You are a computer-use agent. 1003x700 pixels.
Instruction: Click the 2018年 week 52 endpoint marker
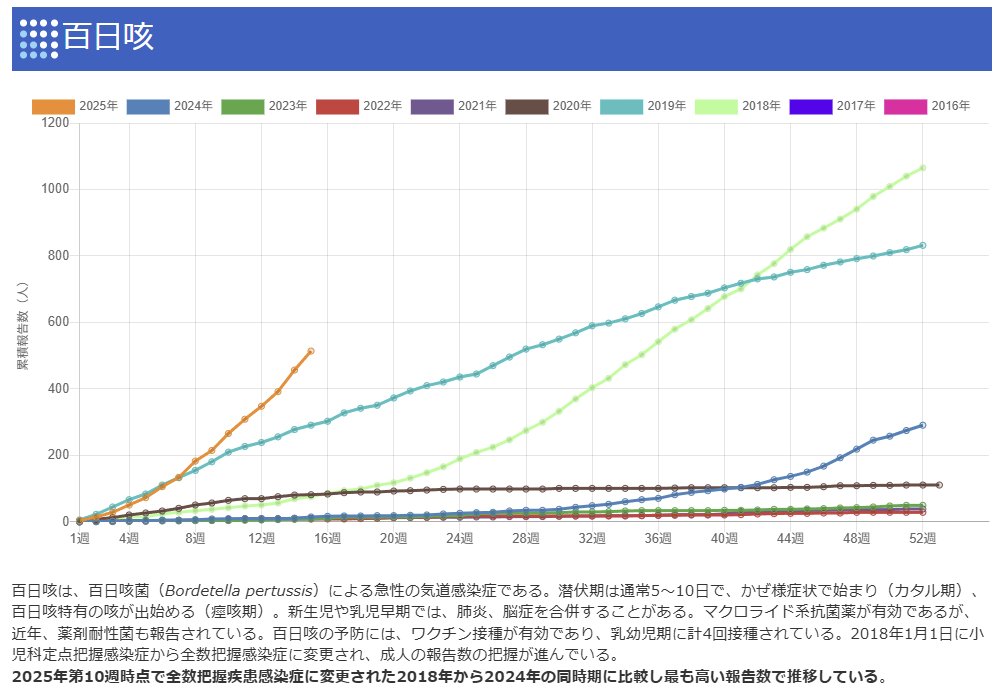(922, 168)
